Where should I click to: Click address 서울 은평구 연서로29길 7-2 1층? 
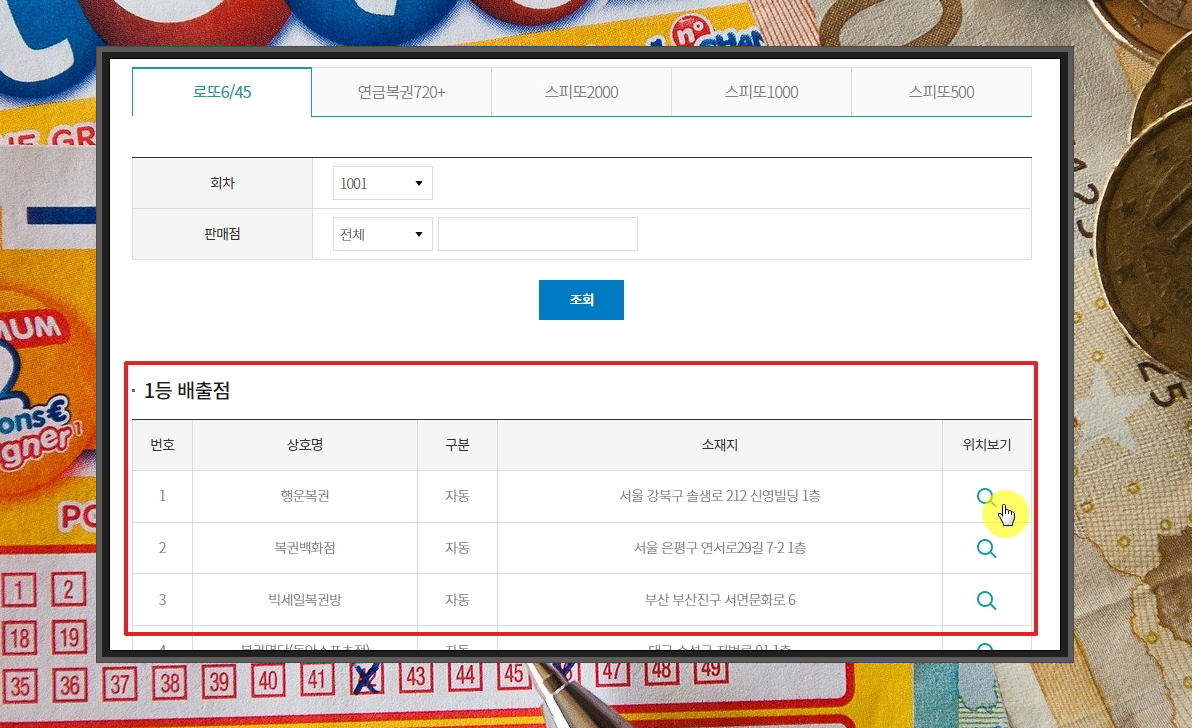tap(720, 547)
